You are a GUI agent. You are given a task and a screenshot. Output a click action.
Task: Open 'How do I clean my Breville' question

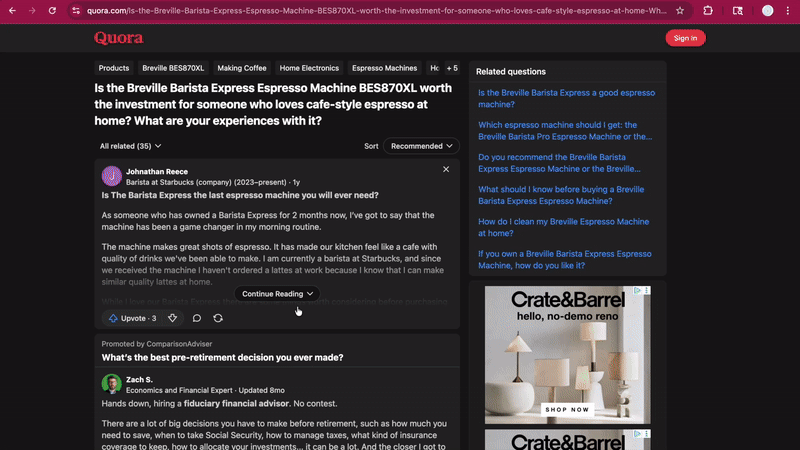(563, 227)
